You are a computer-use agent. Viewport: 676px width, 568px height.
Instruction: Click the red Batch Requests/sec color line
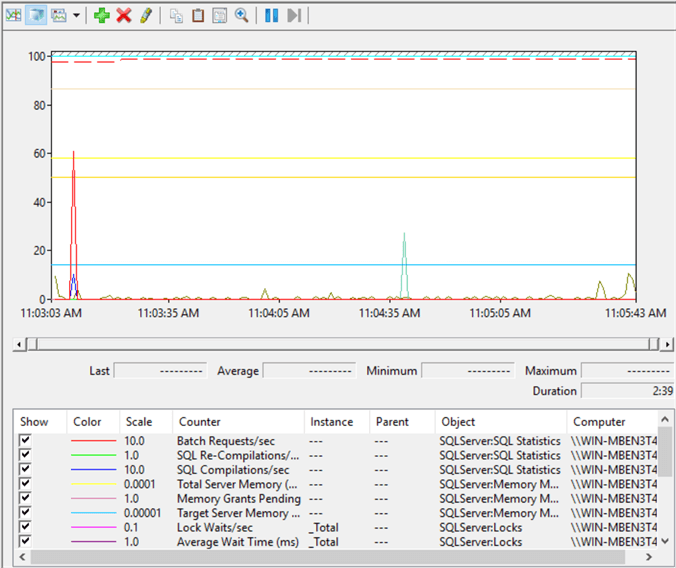[x=94, y=441]
